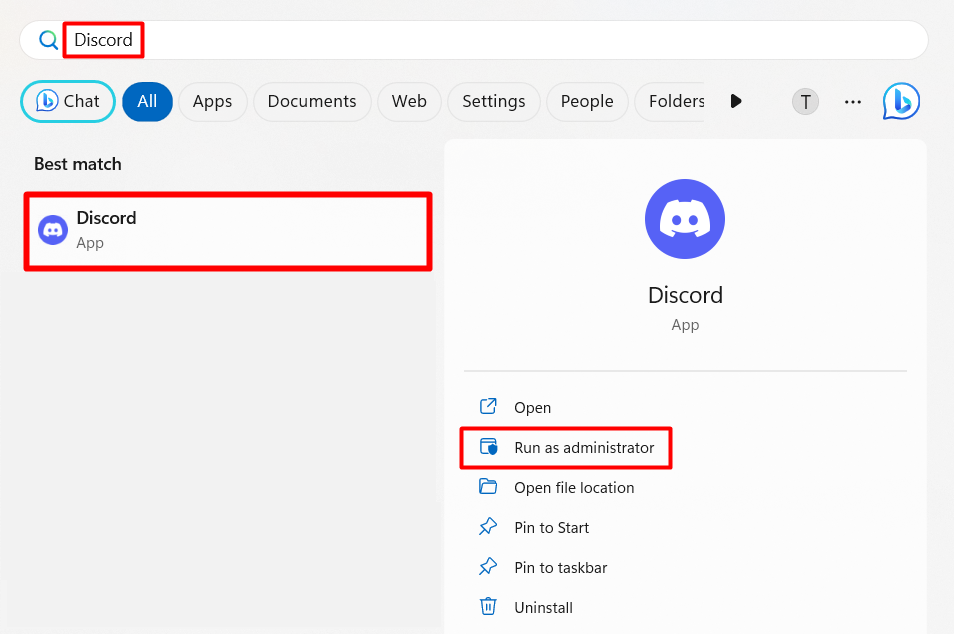
Task: Select the All filter tab
Action: (x=147, y=102)
